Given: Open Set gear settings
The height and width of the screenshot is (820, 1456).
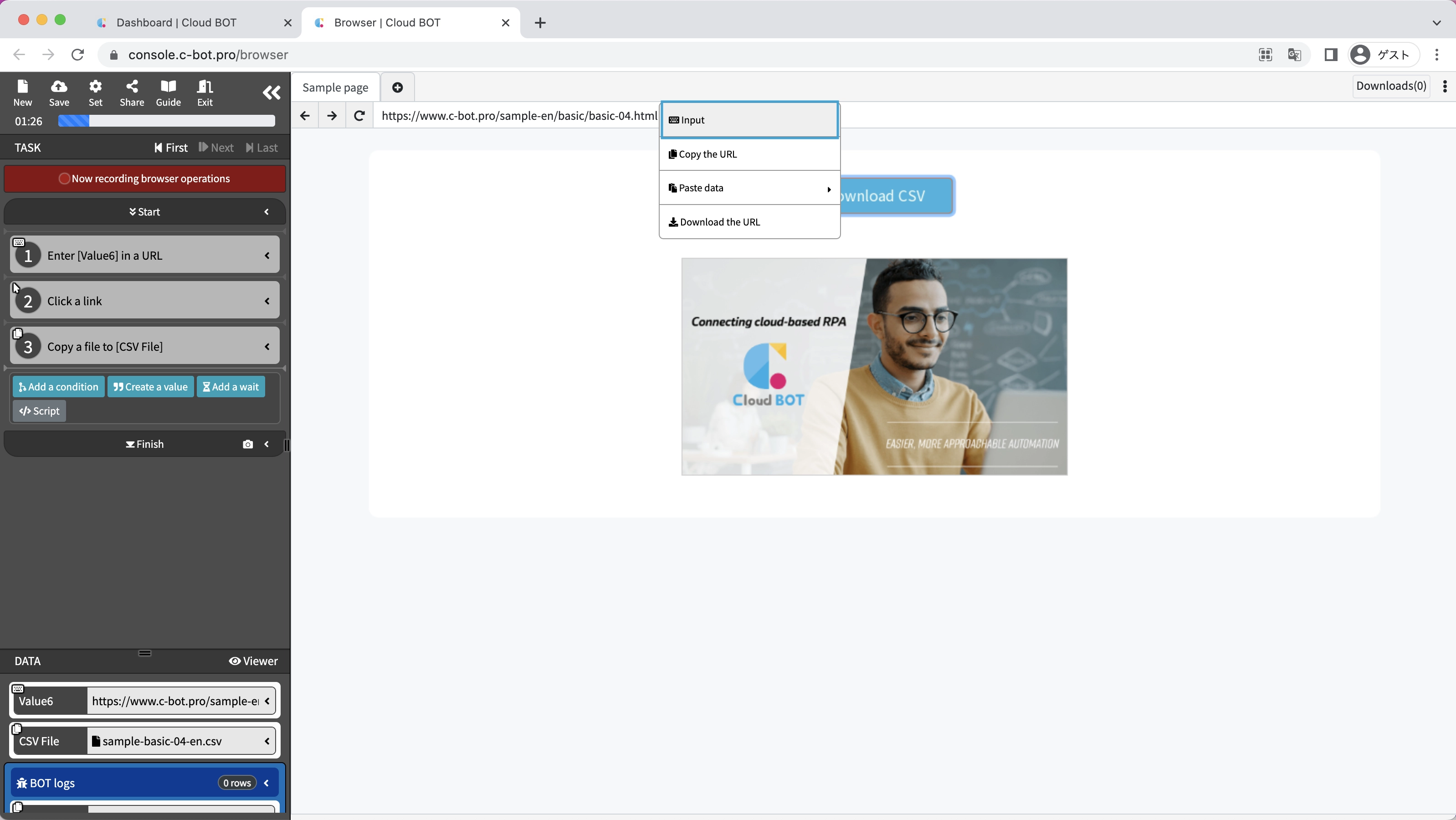Looking at the screenshot, I should coord(96,92).
